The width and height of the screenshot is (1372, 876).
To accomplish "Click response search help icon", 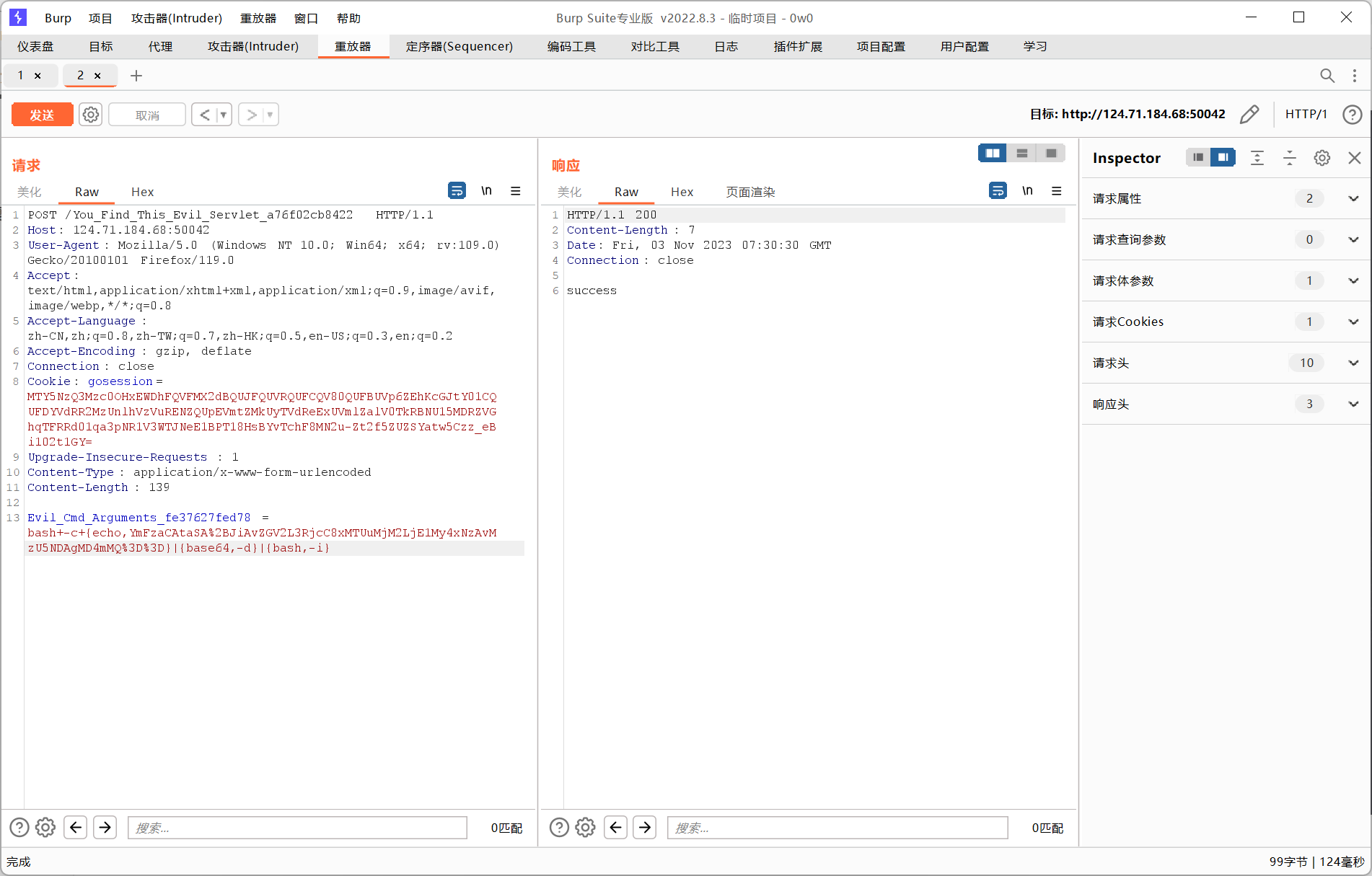I will [559, 827].
